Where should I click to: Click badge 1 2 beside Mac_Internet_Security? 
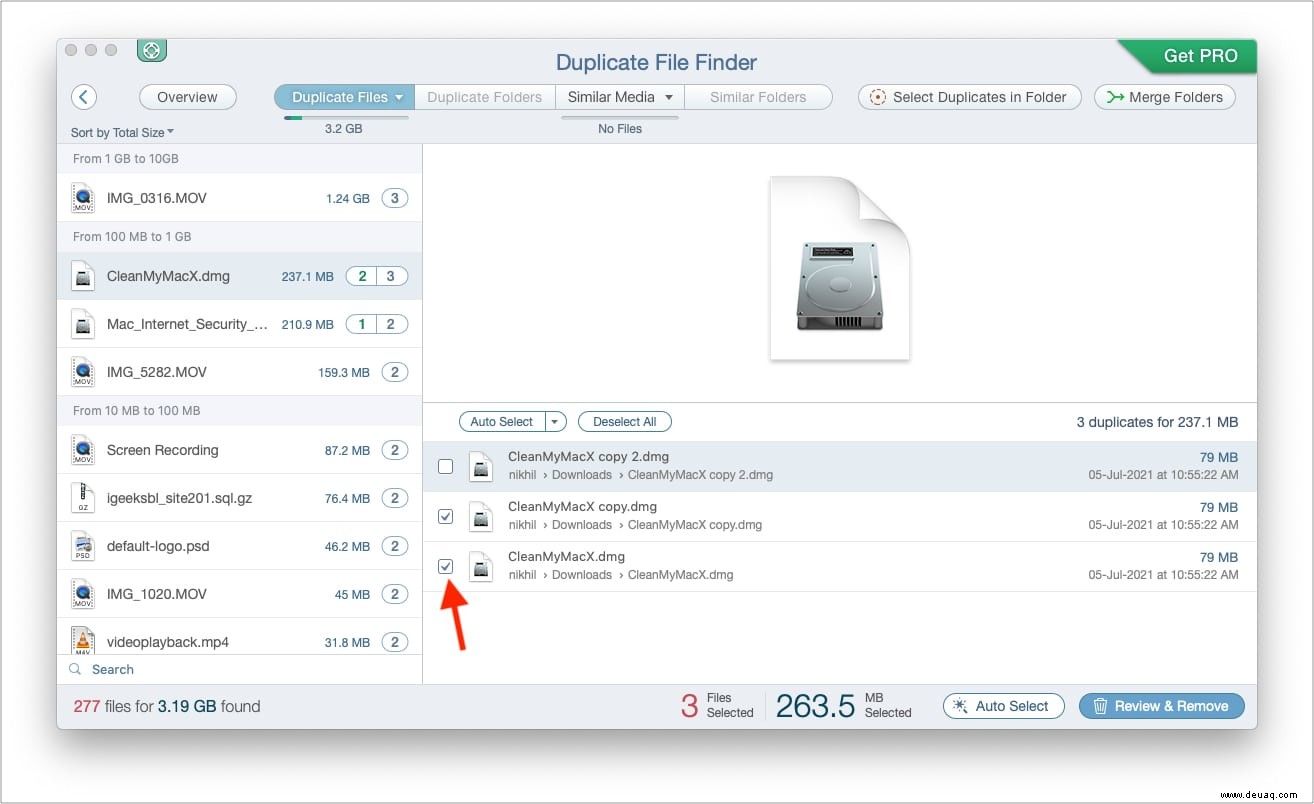coord(377,324)
